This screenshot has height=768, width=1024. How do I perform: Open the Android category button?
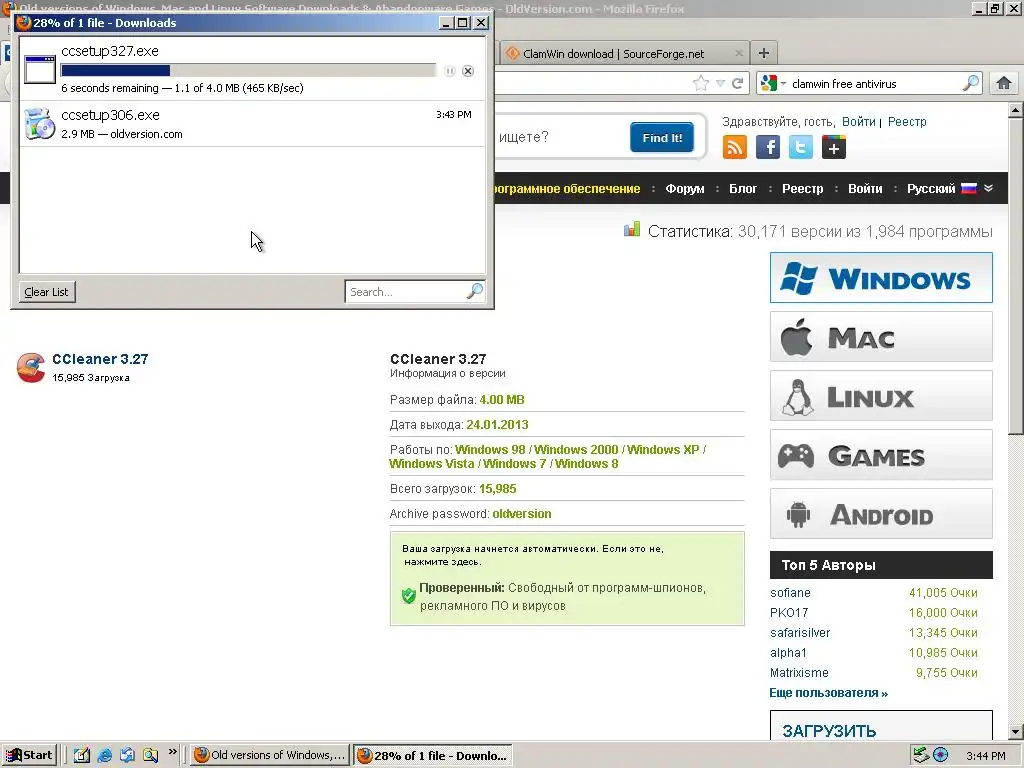[881, 514]
